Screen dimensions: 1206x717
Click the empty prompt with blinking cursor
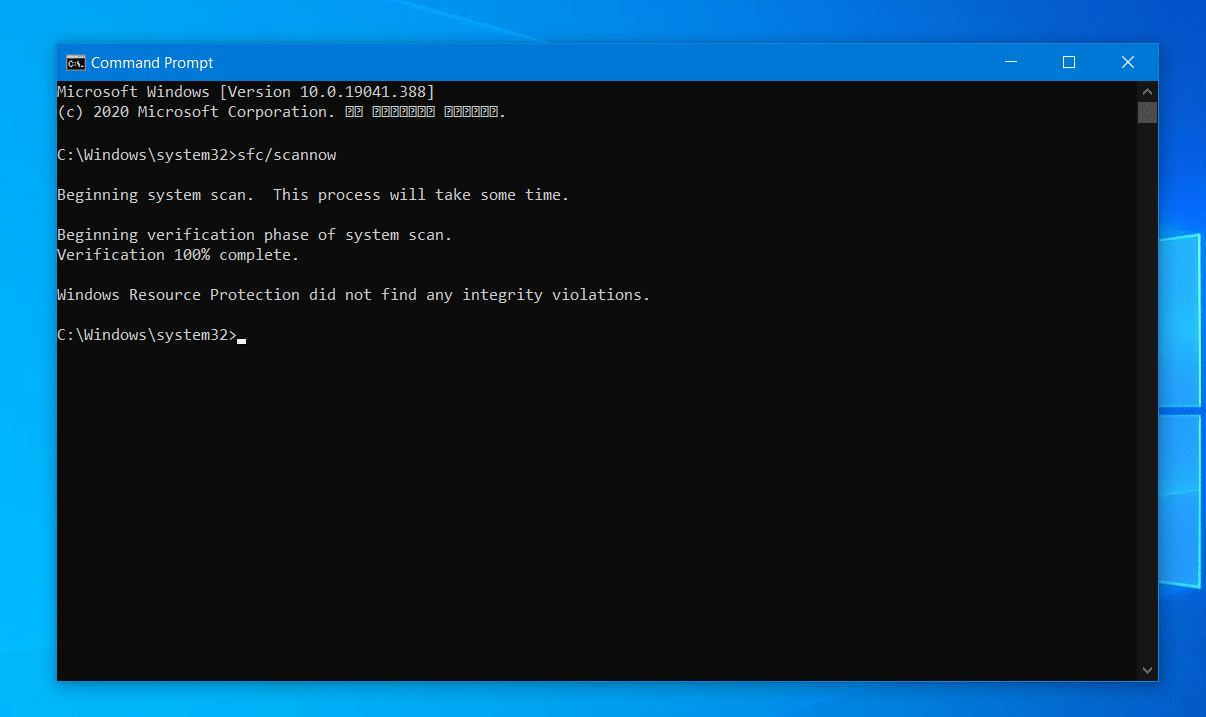[x=151, y=335]
